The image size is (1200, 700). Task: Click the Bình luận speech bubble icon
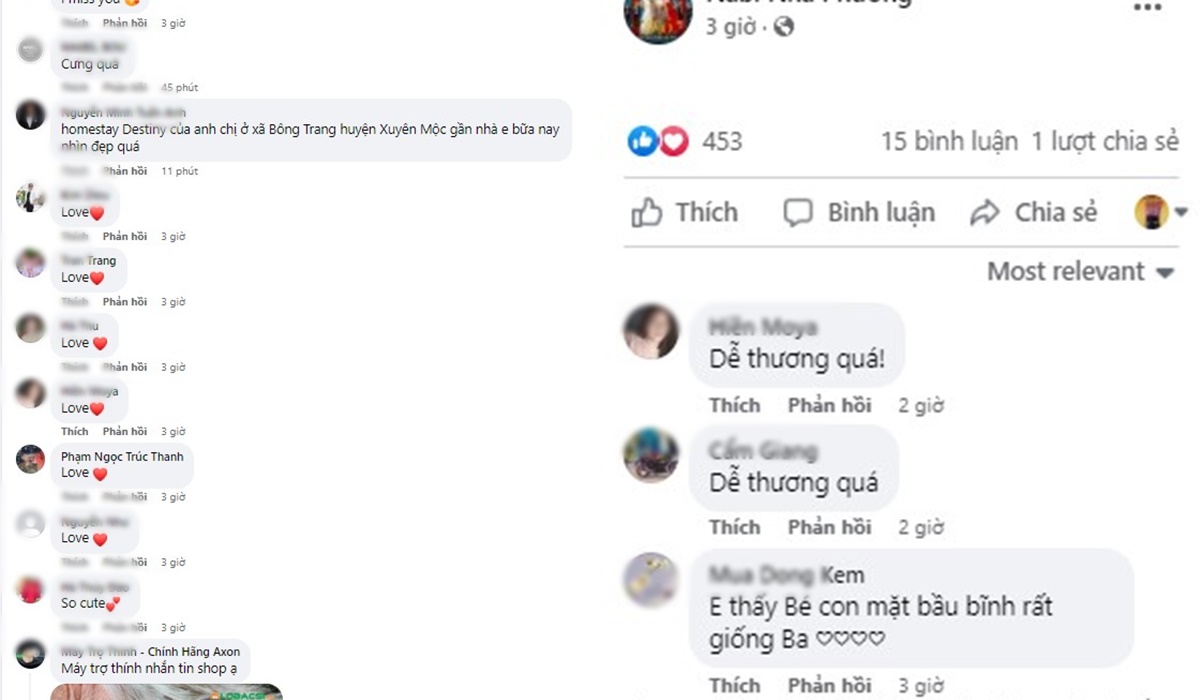(x=798, y=213)
